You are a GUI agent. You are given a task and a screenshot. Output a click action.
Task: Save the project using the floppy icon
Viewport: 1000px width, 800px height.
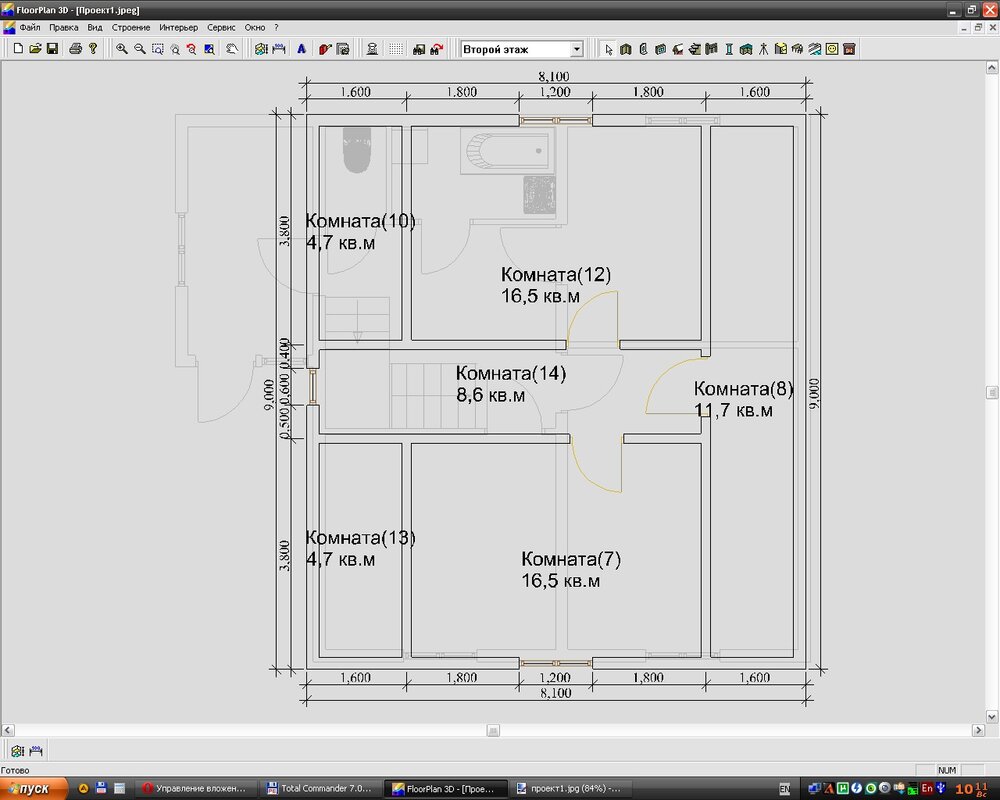(52, 49)
